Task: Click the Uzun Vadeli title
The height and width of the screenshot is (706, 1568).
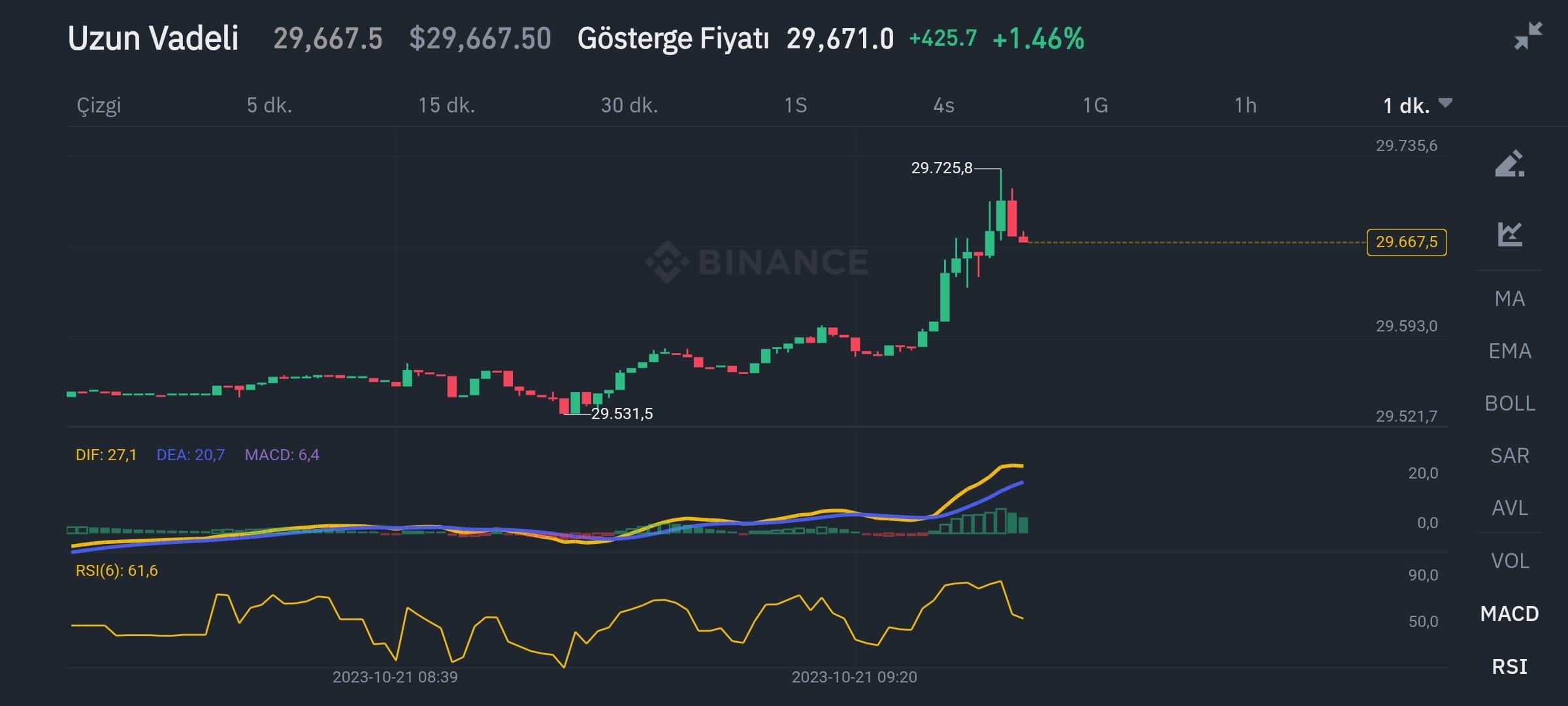Action: [153, 38]
